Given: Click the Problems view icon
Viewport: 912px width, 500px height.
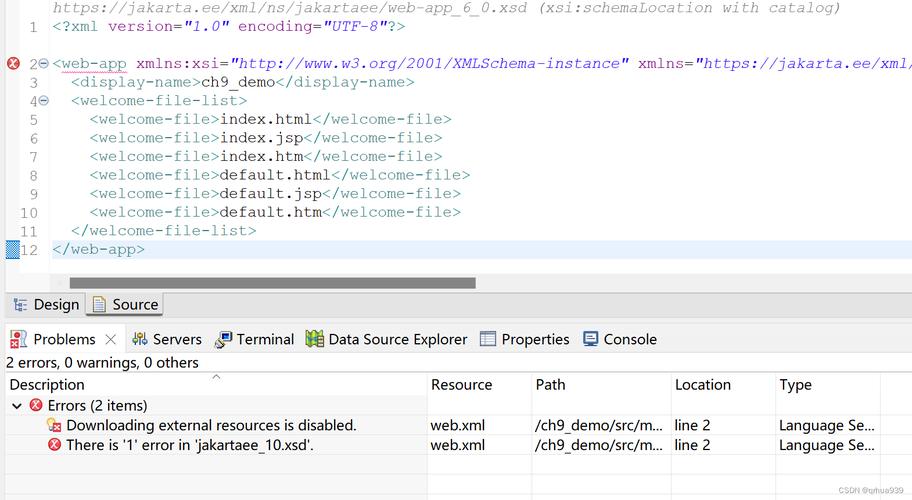Looking at the screenshot, I should pos(18,339).
